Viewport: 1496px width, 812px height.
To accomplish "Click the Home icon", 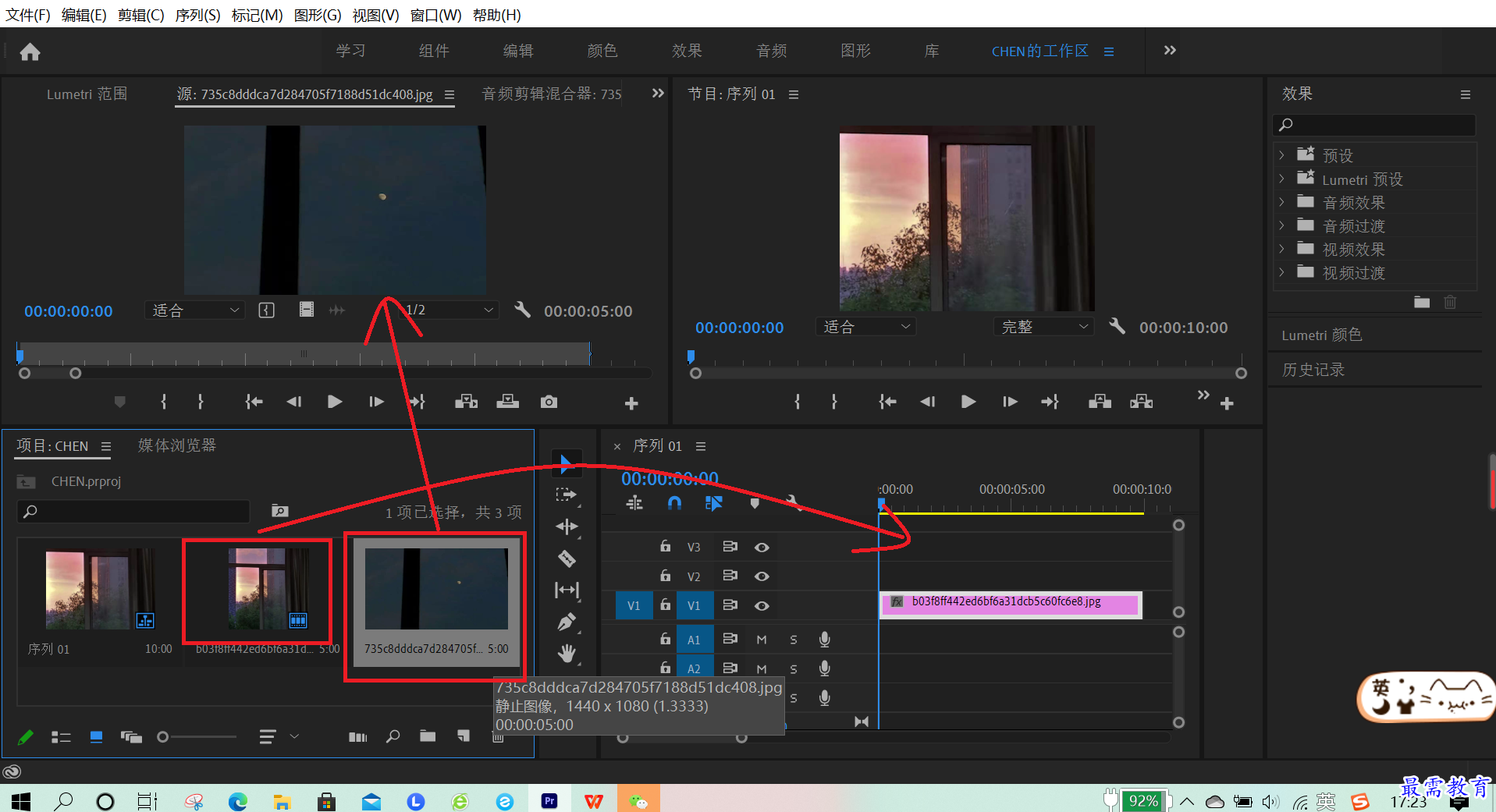I will [x=30, y=51].
